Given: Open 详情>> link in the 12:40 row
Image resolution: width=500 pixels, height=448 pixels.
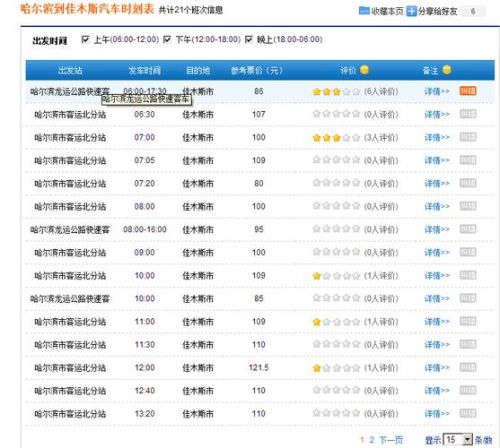Looking at the screenshot, I should [437, 391].
